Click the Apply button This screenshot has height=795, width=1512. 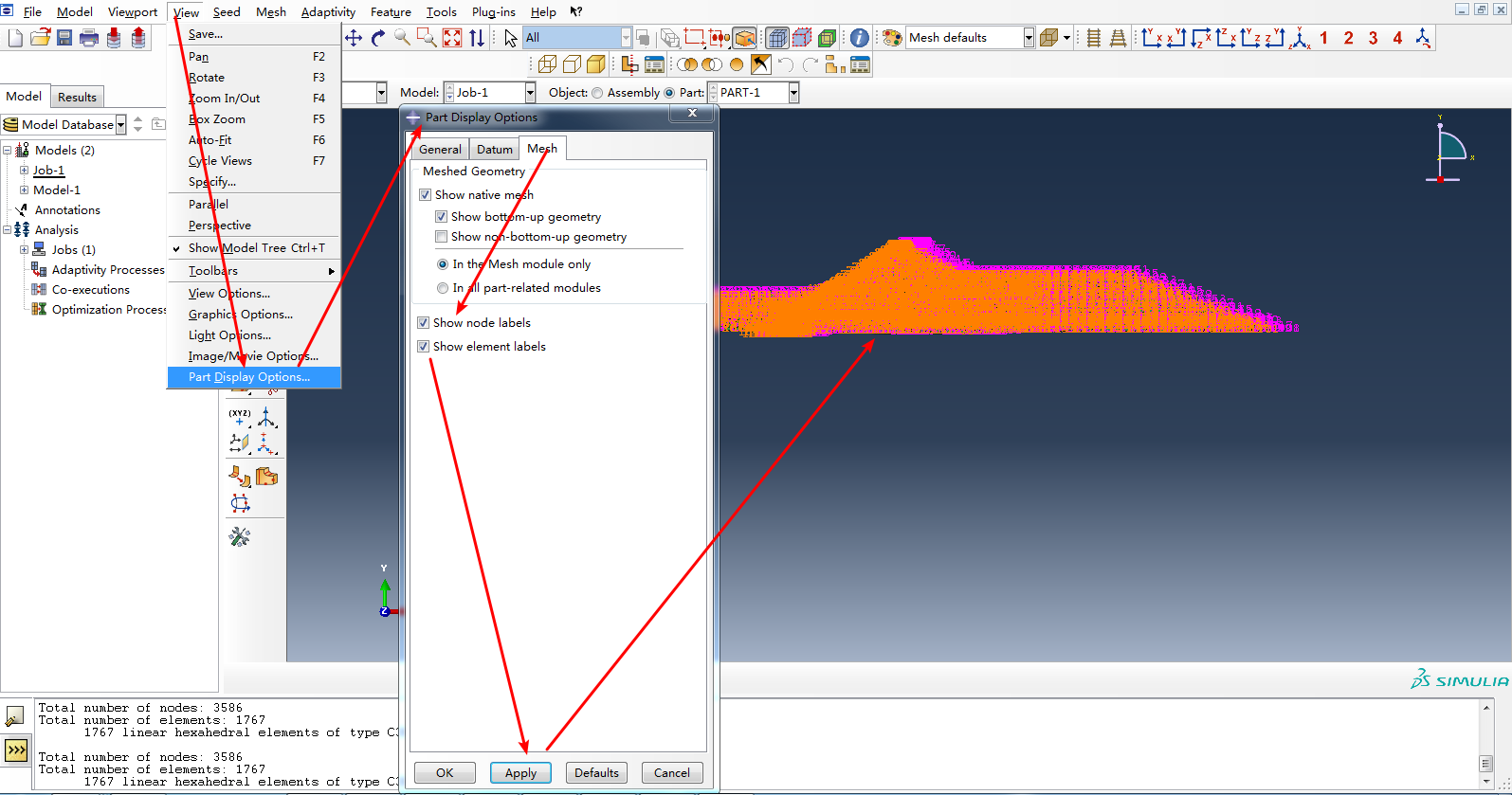(x=520, y=773)
